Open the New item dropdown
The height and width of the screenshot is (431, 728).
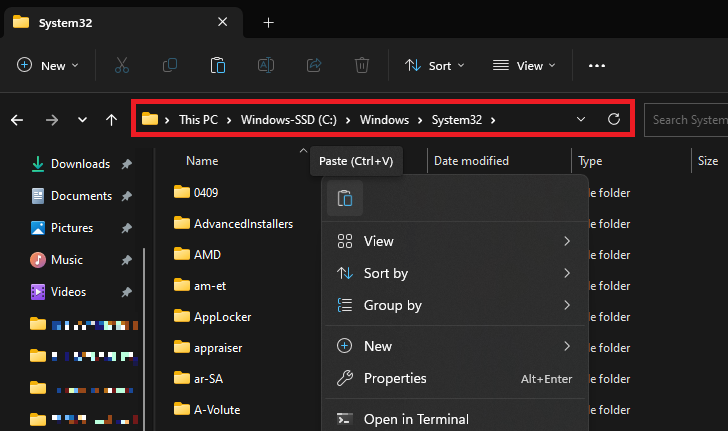47,66
